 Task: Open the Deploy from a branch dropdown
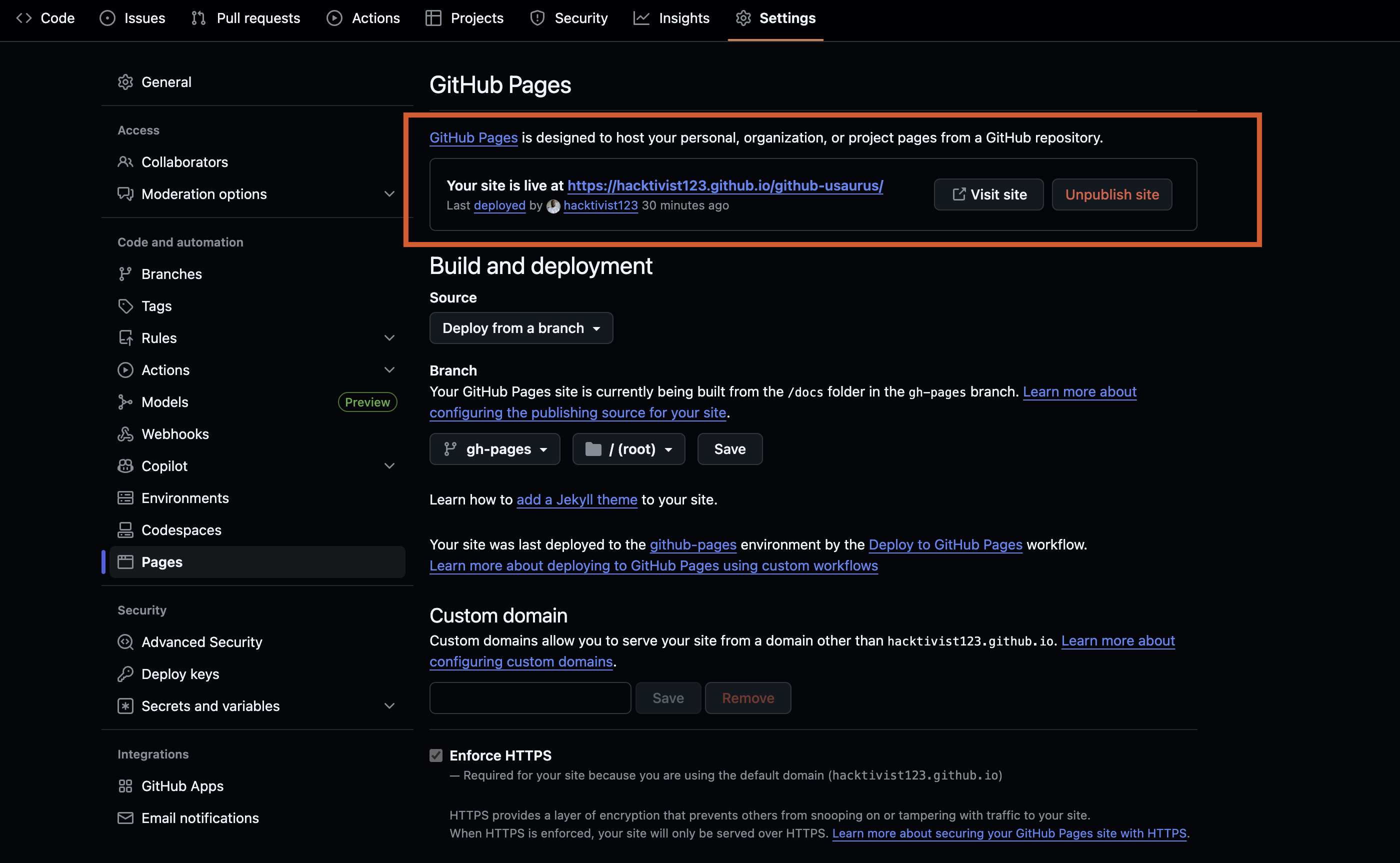(521, 328)
